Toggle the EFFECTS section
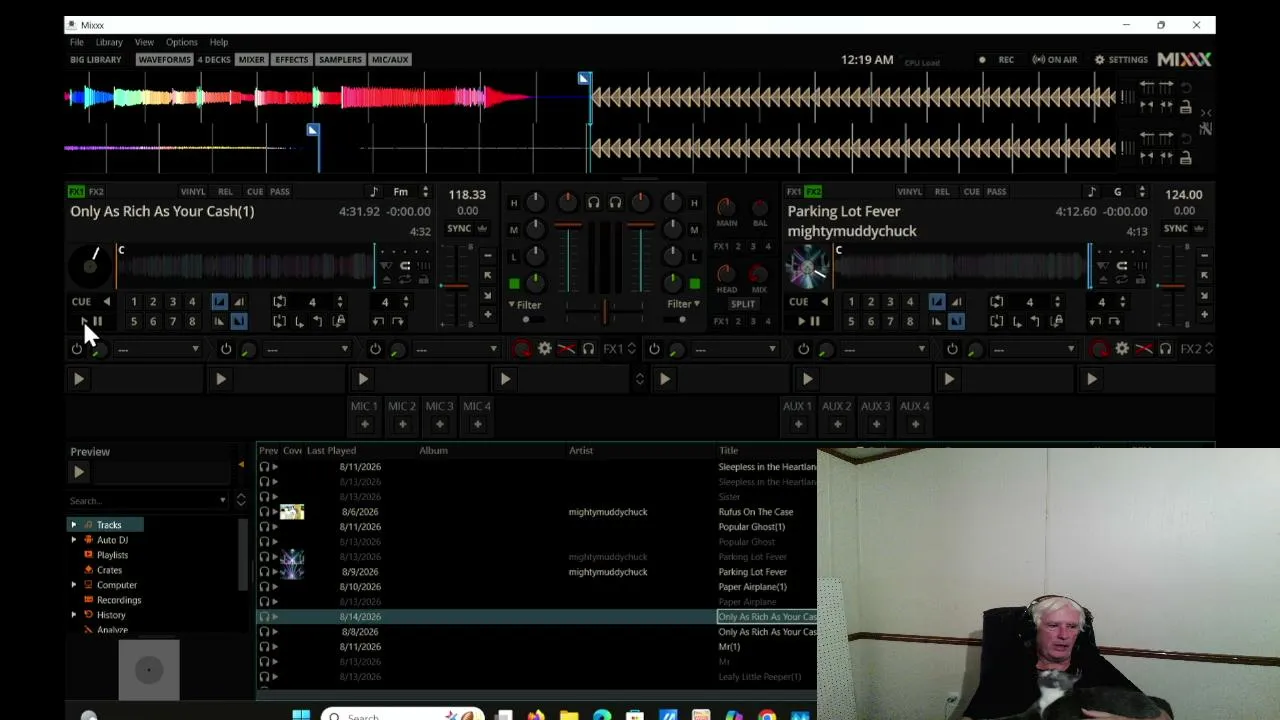This screenshot has height=720, width=1280. [292, 60]
